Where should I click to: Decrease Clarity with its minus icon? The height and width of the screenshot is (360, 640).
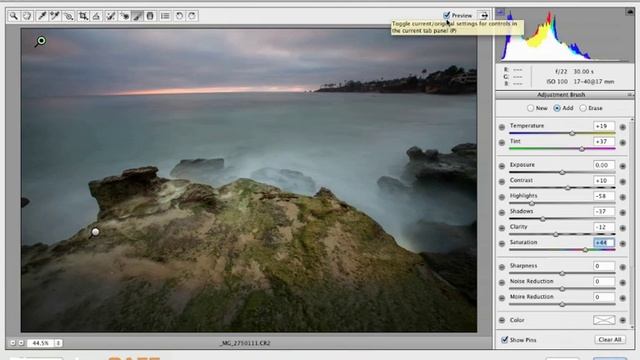pos(502,228)
